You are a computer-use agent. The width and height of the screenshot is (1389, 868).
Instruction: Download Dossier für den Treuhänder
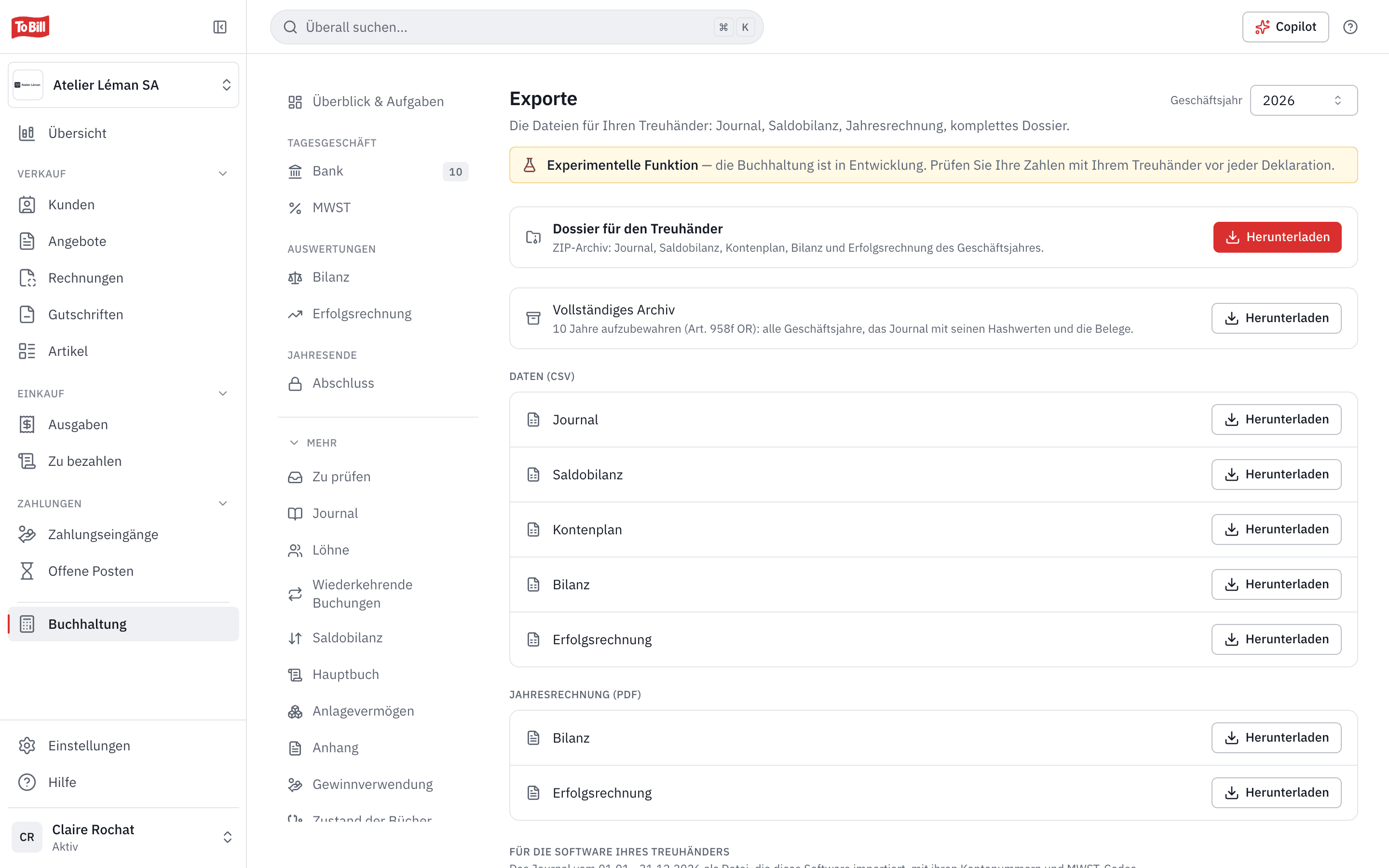pyautogui.click(x=1277, y=237)
